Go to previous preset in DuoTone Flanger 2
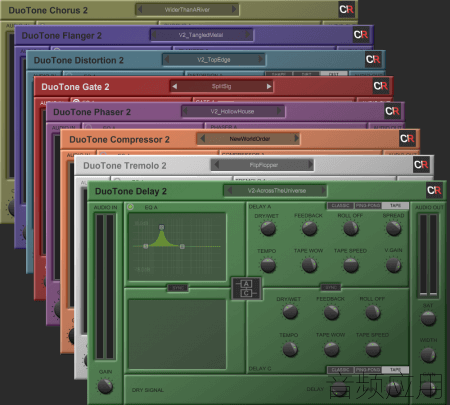Screen dimensions: 450x405 (x=154, y=34)
